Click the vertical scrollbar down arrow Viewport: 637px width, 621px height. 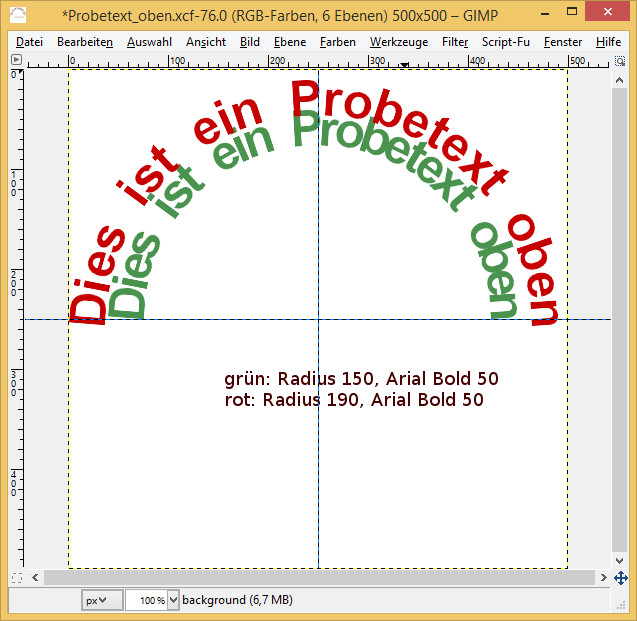619,561
